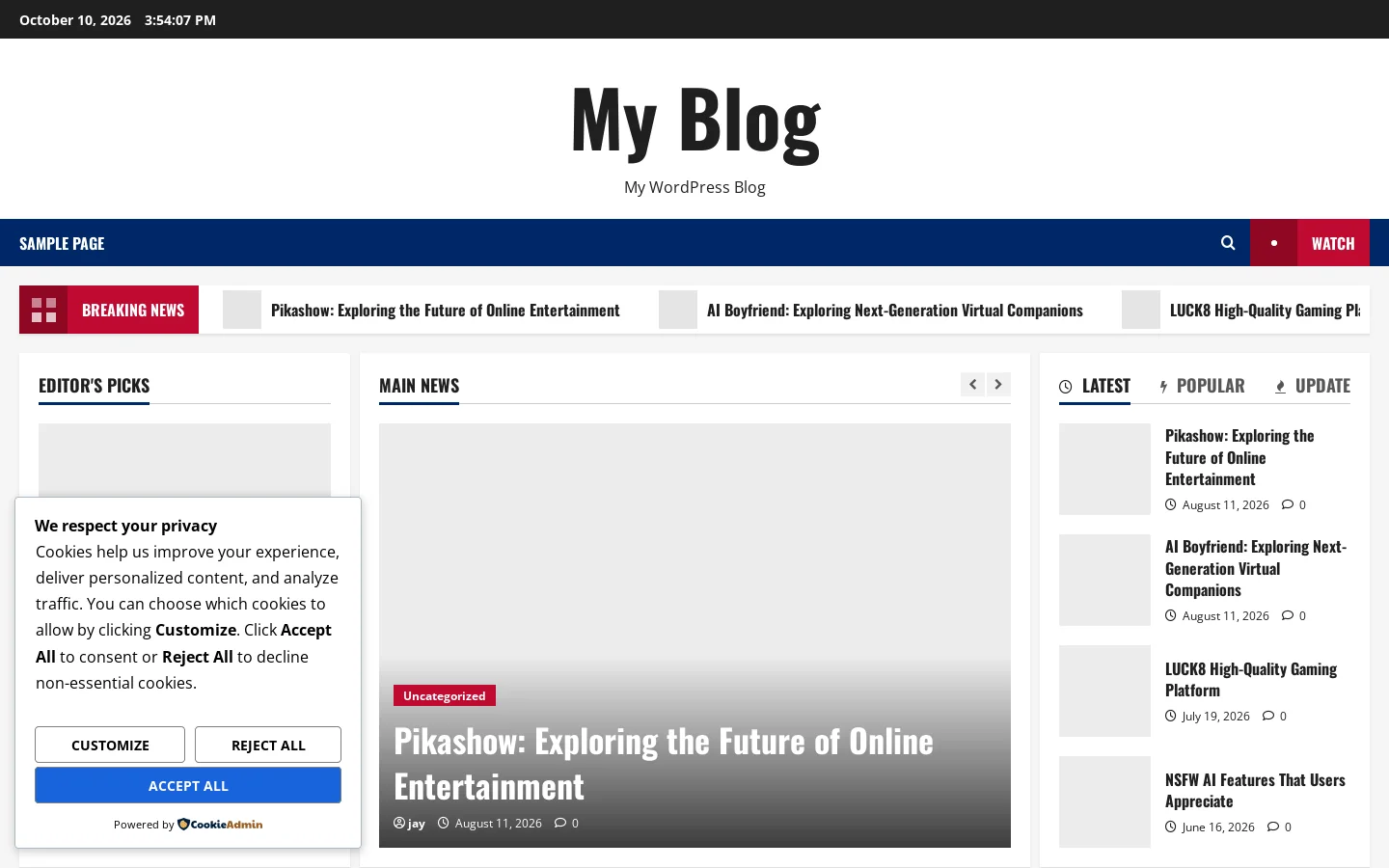Click the Breaking News label
Screen dimensions: 1389x868
pyautogui.click(x=133, y=310)
